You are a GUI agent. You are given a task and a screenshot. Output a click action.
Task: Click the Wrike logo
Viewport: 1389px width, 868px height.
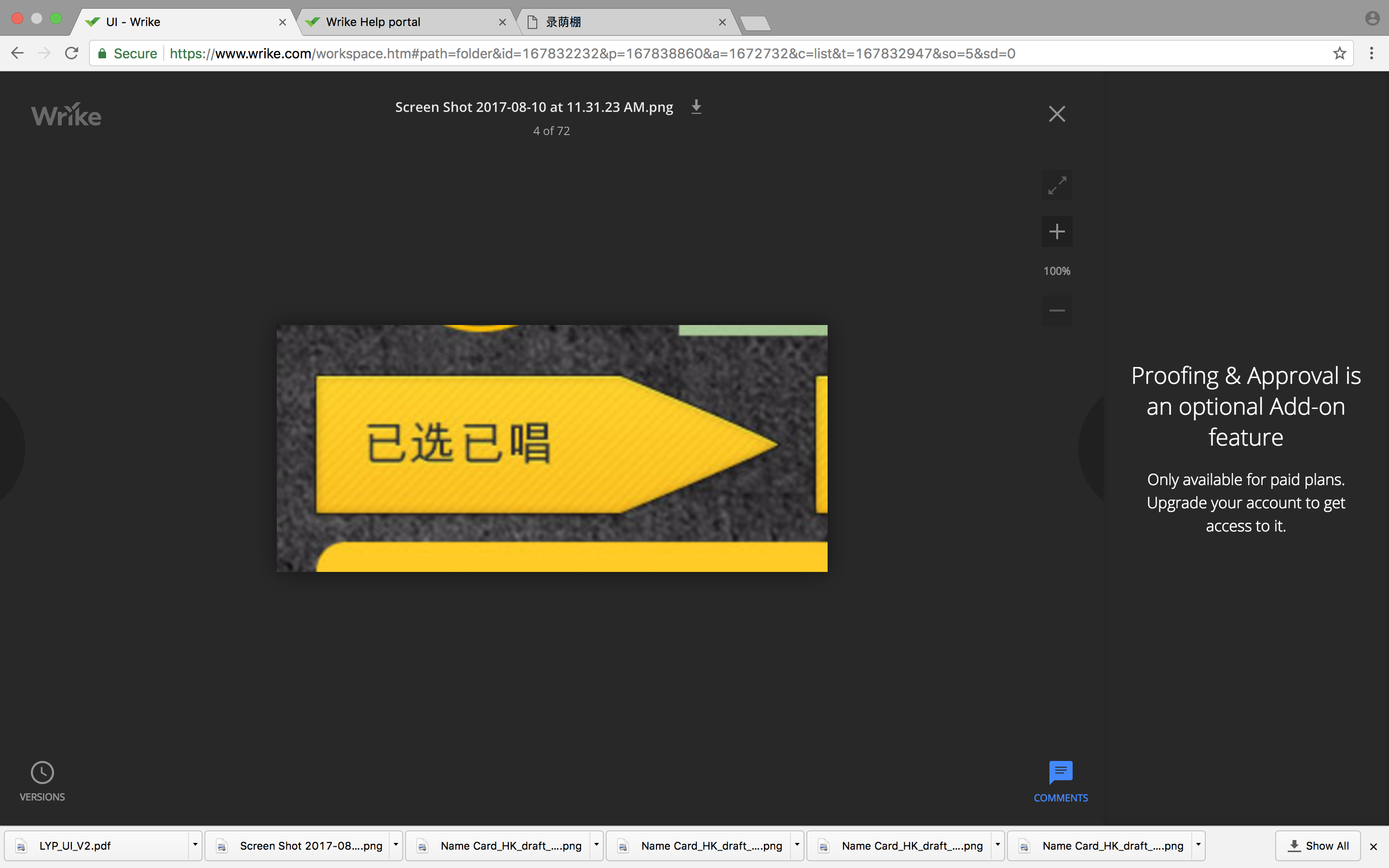tap(66, 115)
